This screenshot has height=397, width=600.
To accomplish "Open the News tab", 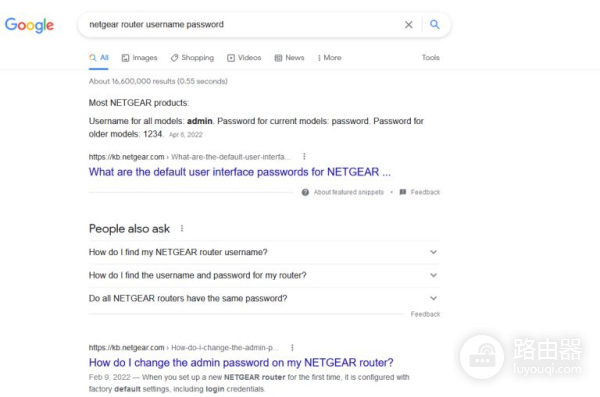I will 289,58.
